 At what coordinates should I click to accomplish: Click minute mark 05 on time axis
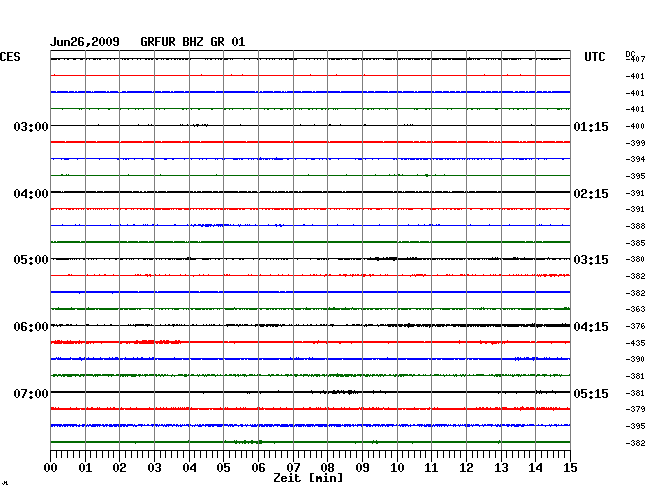pos(223,468)
